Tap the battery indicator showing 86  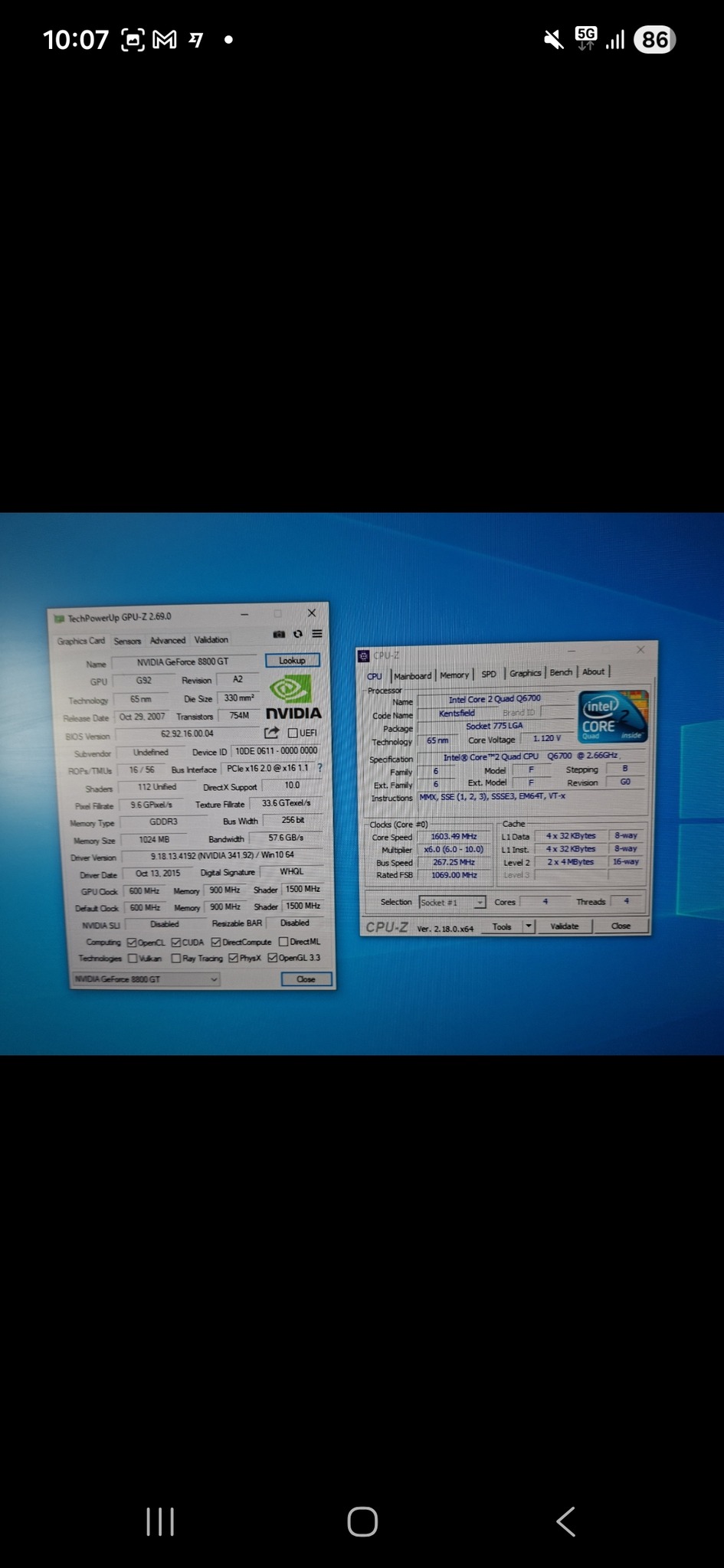click(x=655, y=40)
